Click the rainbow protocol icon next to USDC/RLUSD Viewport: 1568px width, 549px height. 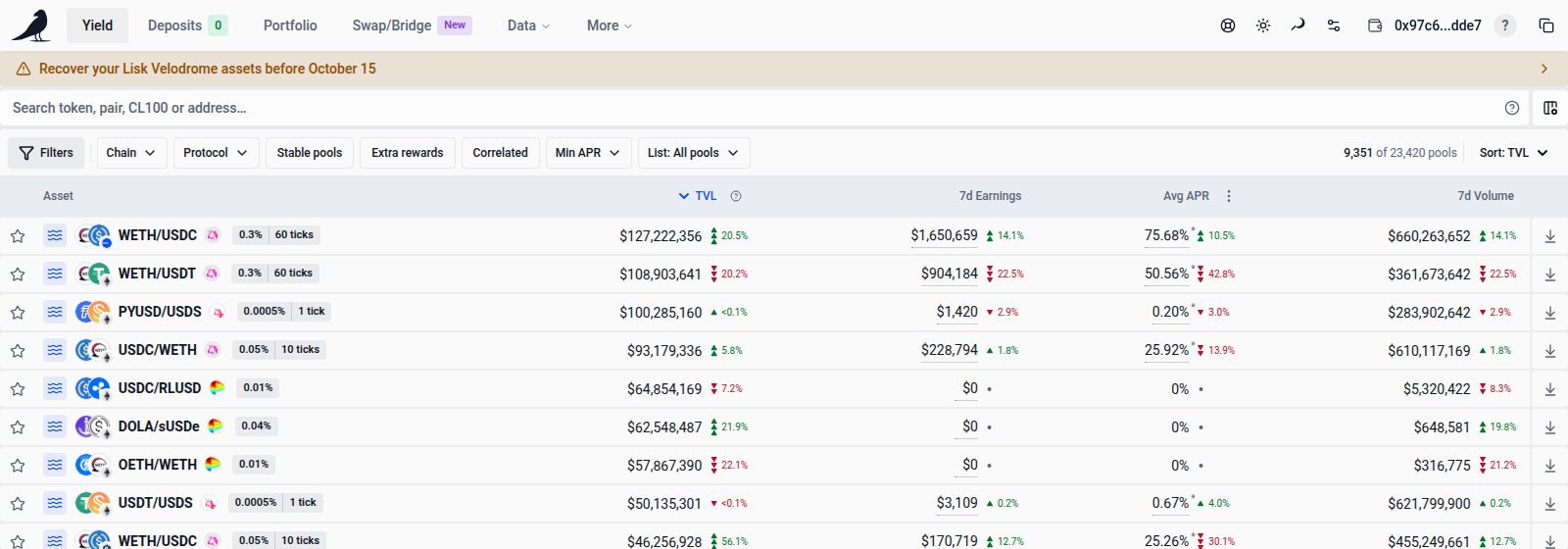point(217,388)
